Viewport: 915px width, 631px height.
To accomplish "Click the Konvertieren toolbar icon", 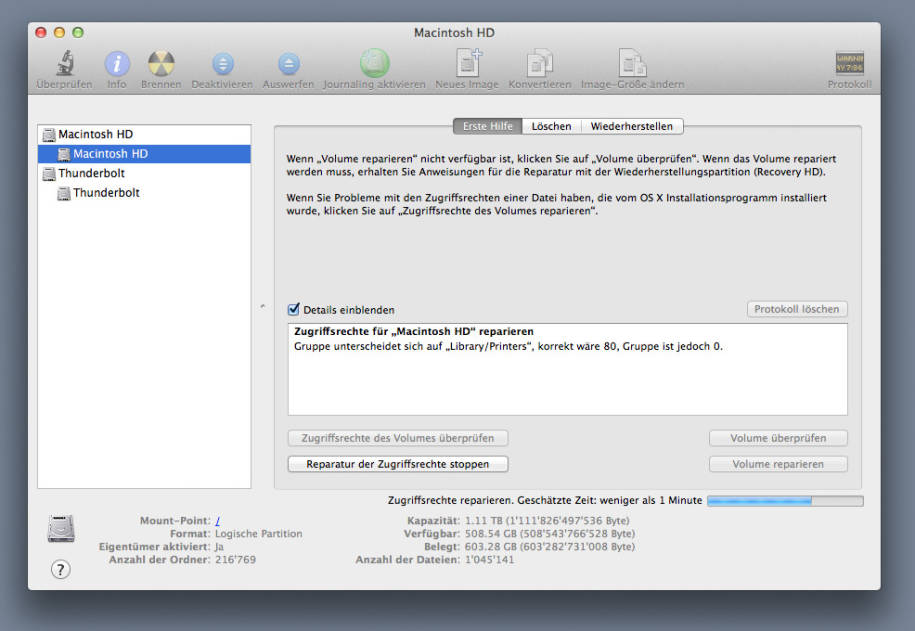I will coord(540,63).
